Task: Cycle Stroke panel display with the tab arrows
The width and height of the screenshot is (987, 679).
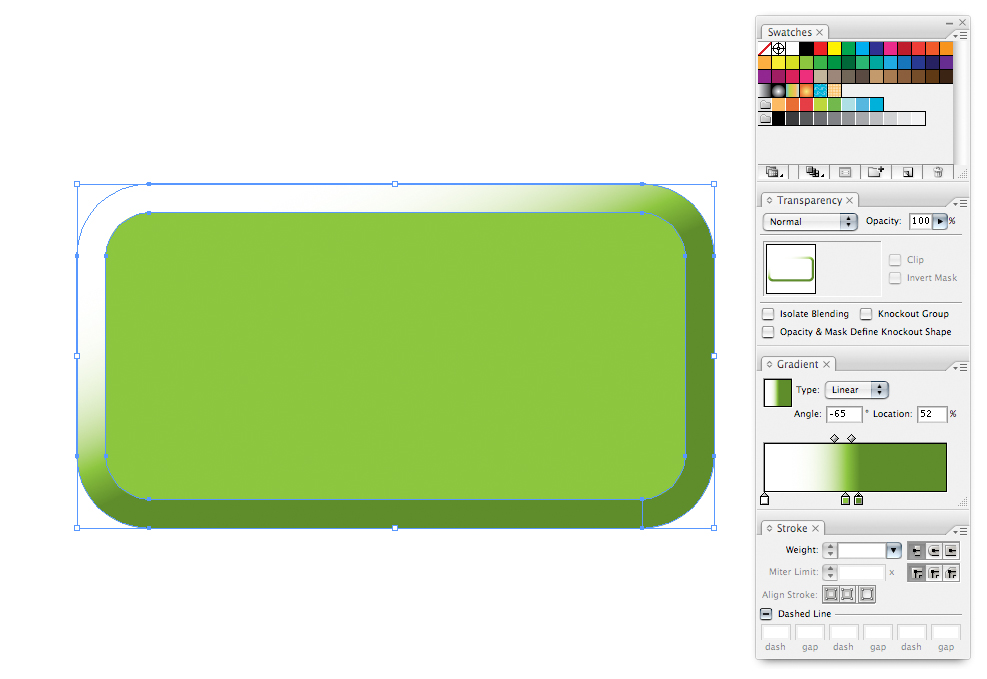Action: pos(769,529)
